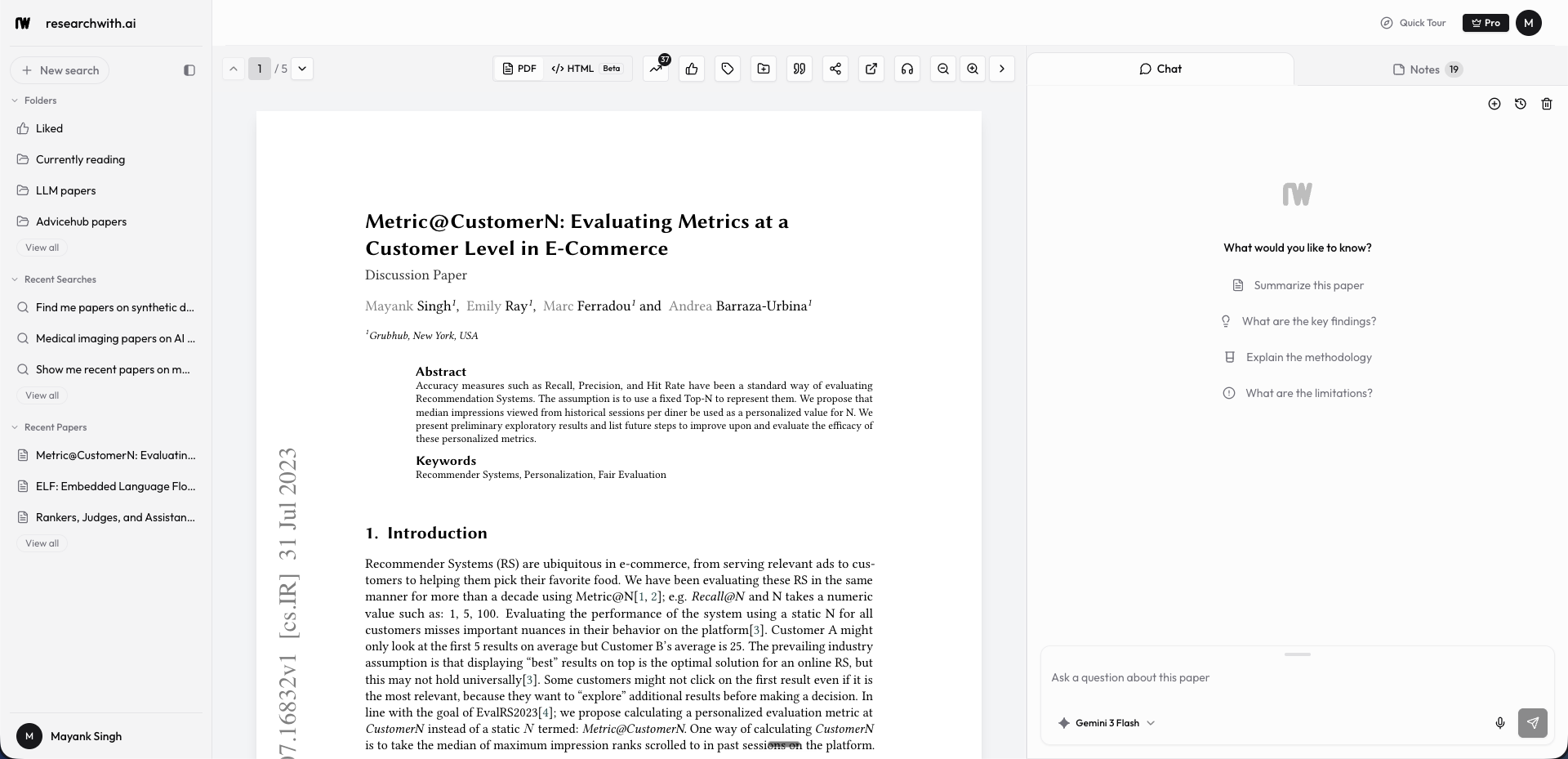Open the M account avatar top right
The image size is (1568, 759).
(1529, 23)
